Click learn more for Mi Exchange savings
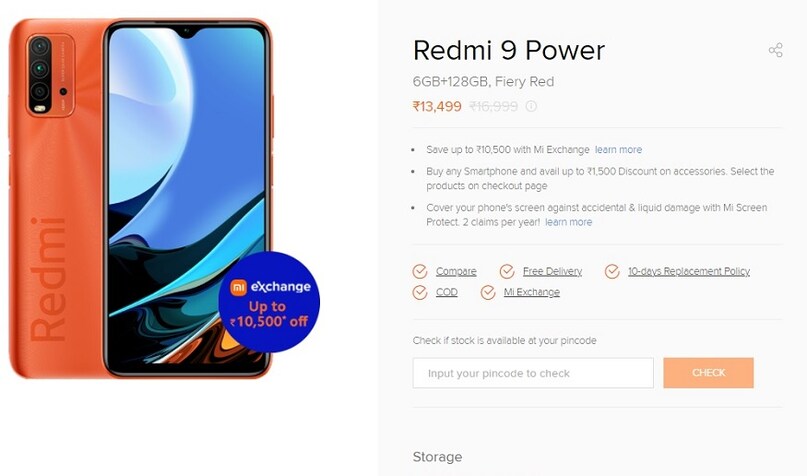The height and width of the screenshot is (476, 807). pos(618,150)
